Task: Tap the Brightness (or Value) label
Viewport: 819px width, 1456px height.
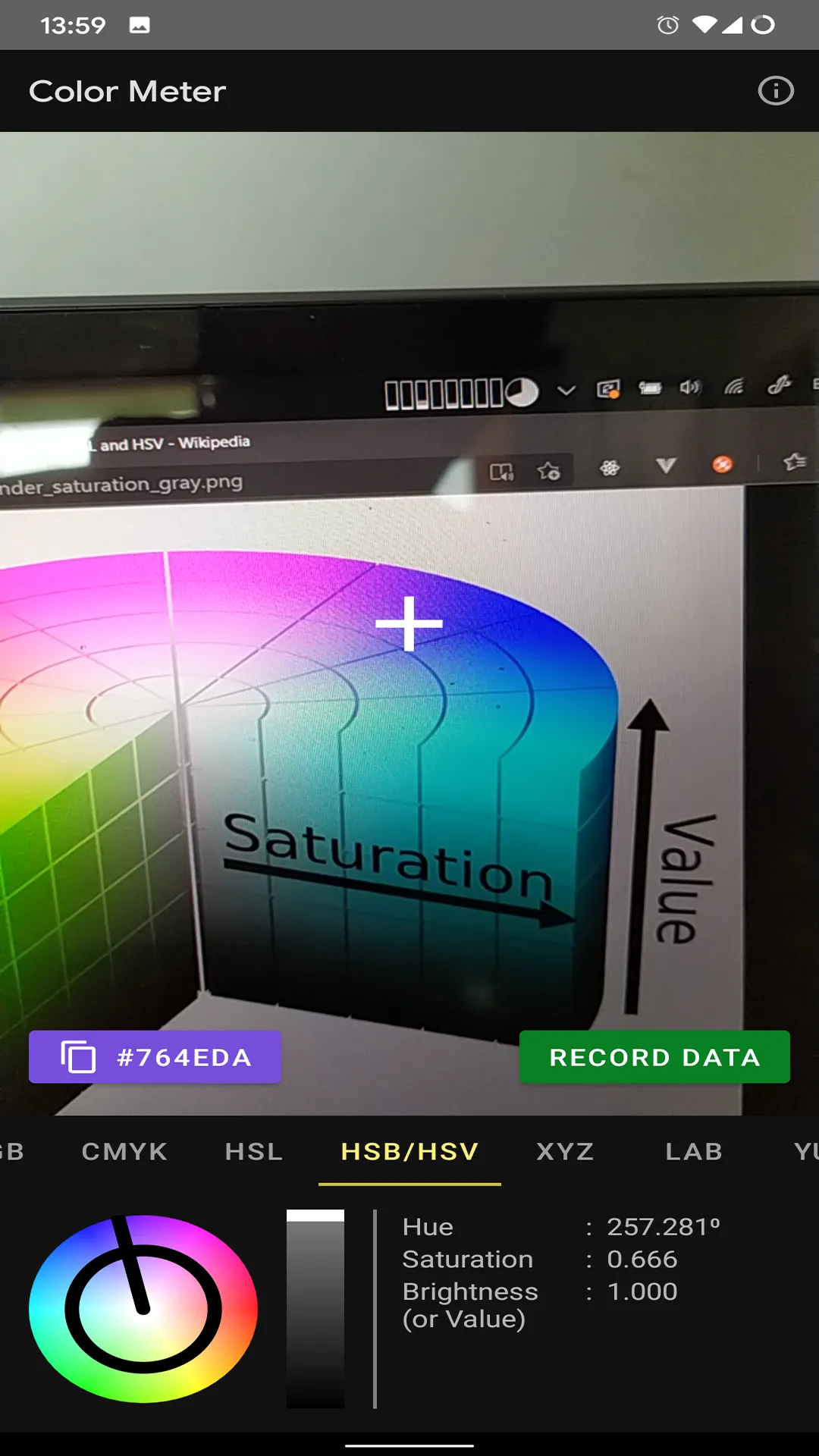Action: 470,1305
